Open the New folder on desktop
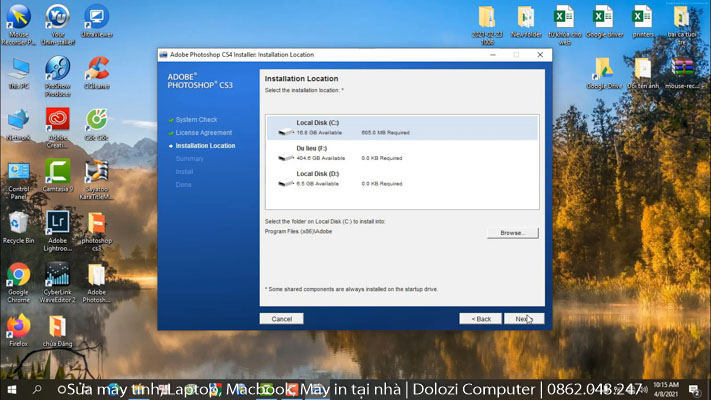 [x=526, y=17]
